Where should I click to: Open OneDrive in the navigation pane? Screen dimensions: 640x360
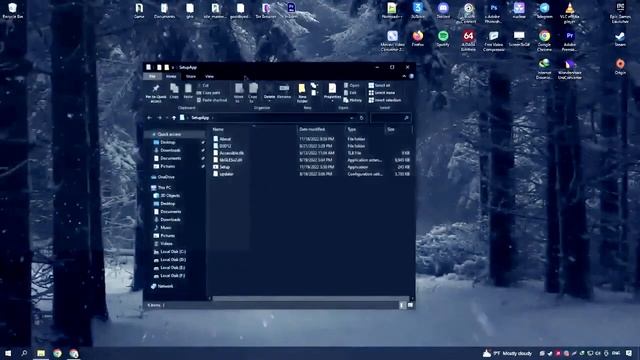pyautogui.click(x=163, y=177)
